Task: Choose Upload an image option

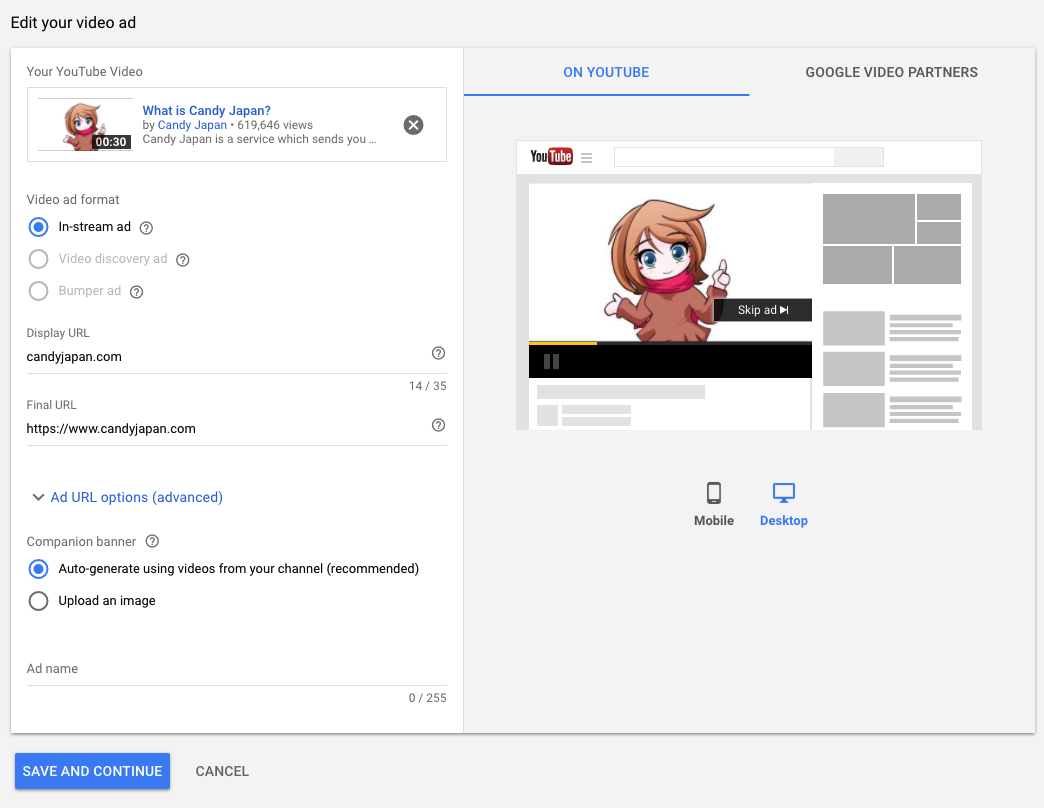Action: click(39, 601)
